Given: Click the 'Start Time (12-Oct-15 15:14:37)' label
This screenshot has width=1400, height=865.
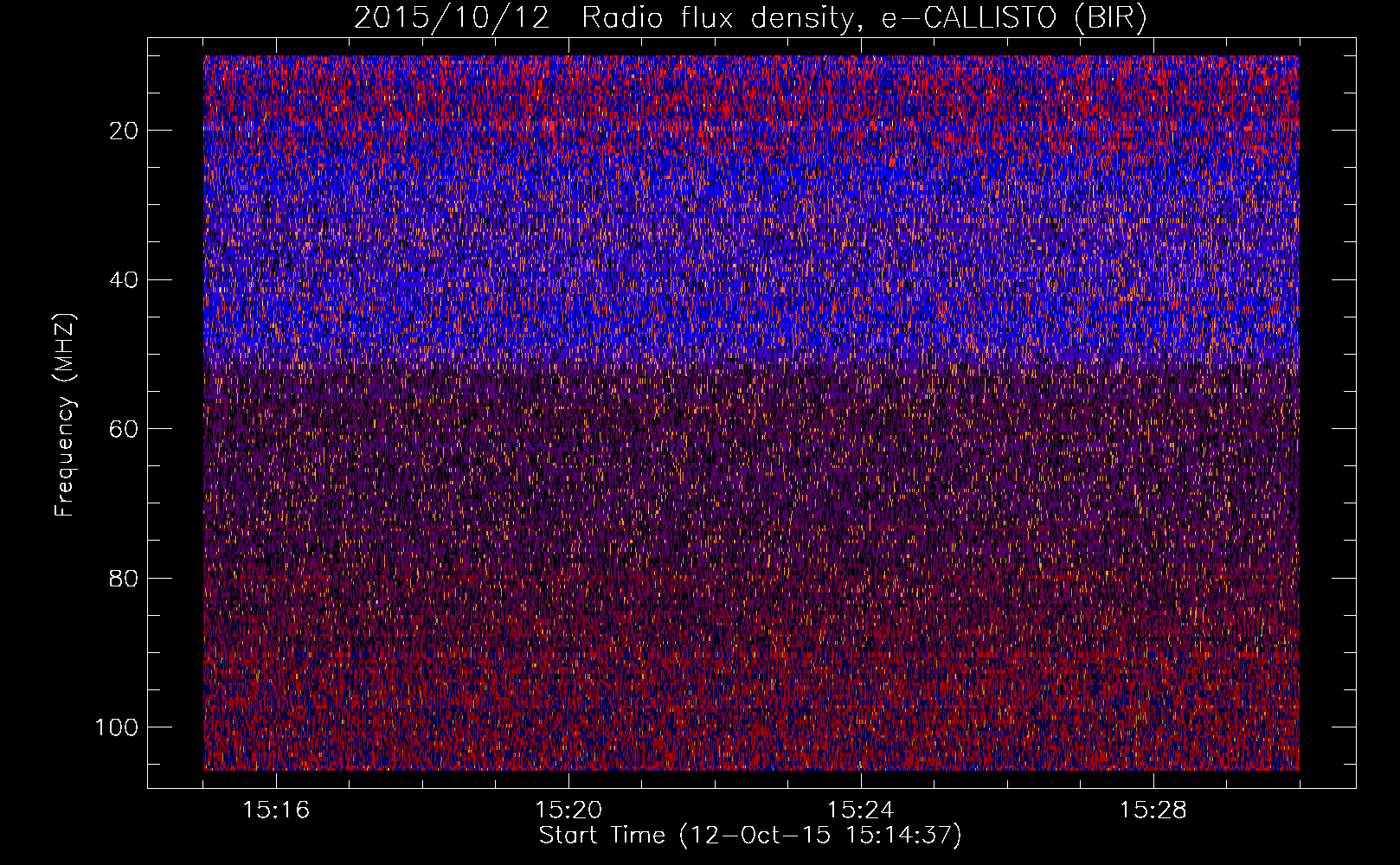Looking at the screenshot, I should (750, 836).
